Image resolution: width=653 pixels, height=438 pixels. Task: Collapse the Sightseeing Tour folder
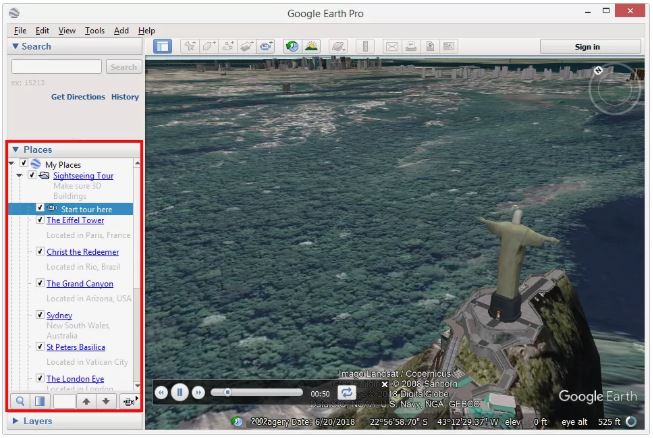(x=19, y=175)
